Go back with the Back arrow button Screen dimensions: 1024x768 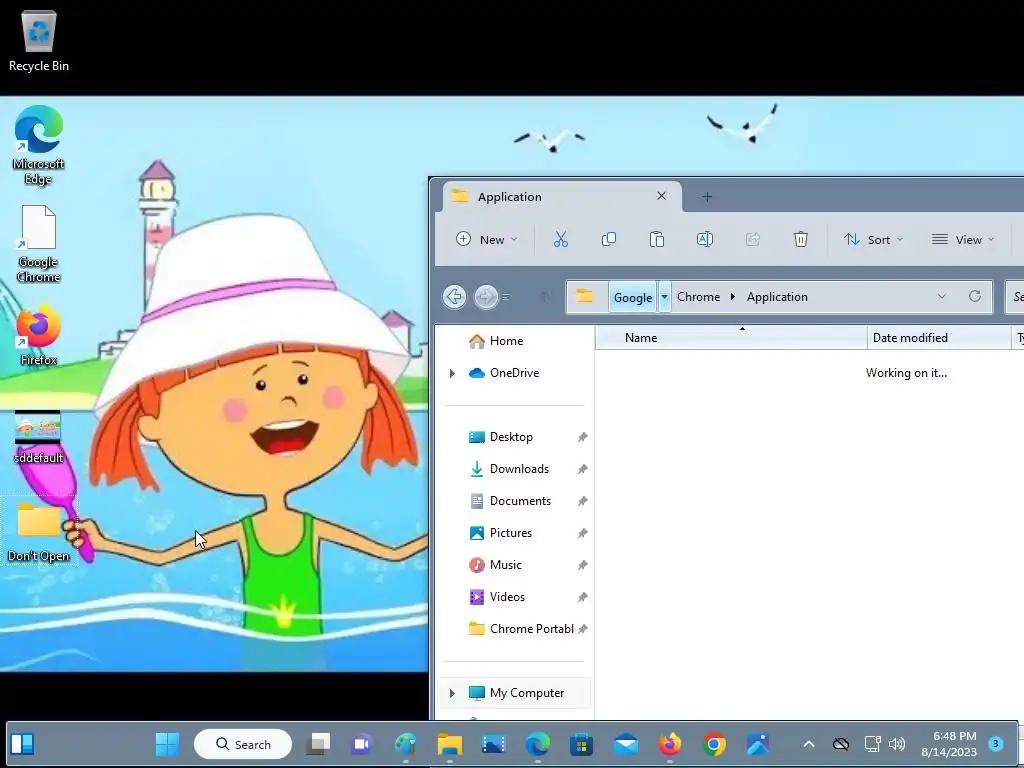coord(455,296)
